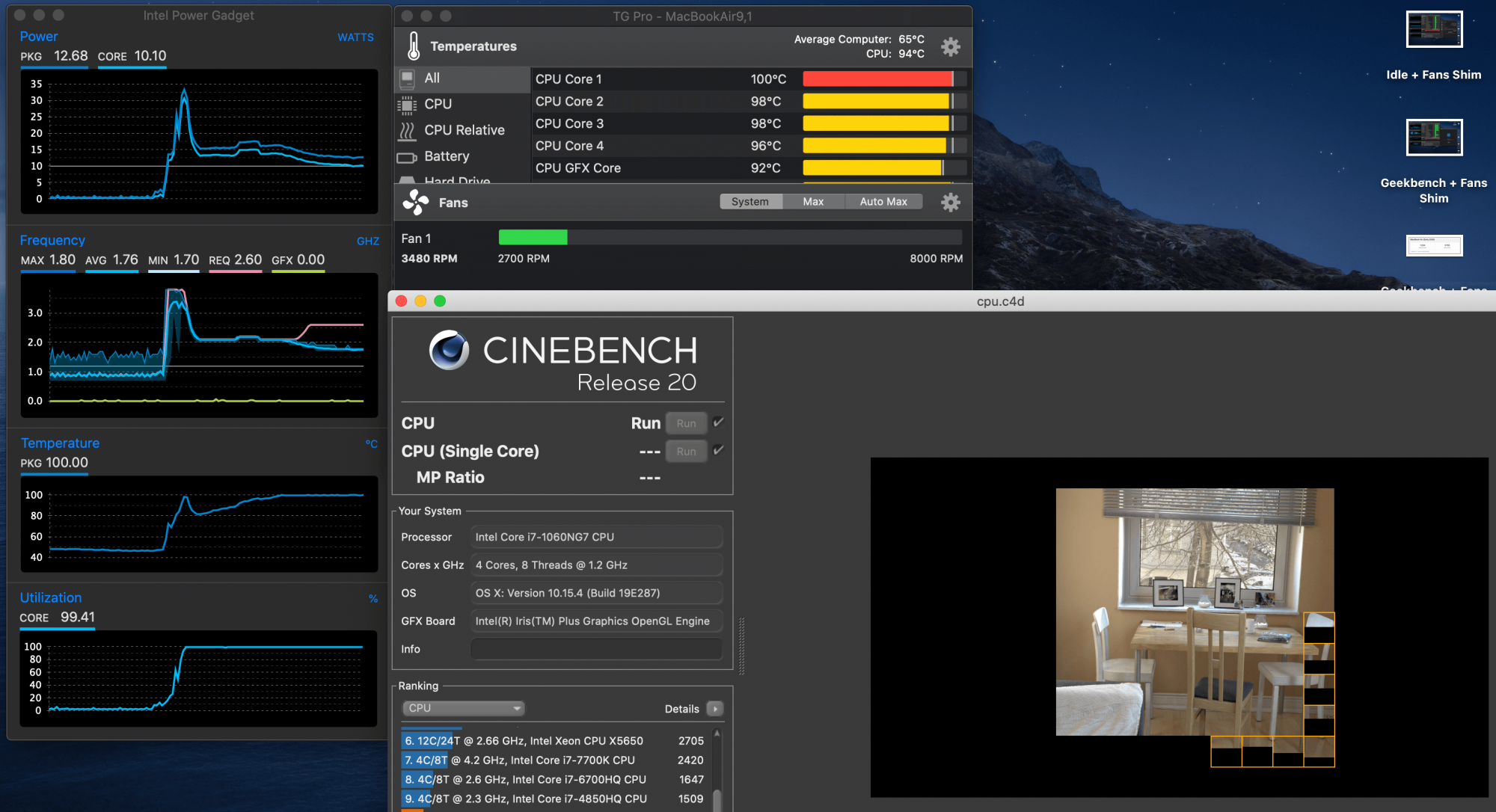Click the Cinebench logo icon
1496x812 pixels.
[x=450, y=349]
